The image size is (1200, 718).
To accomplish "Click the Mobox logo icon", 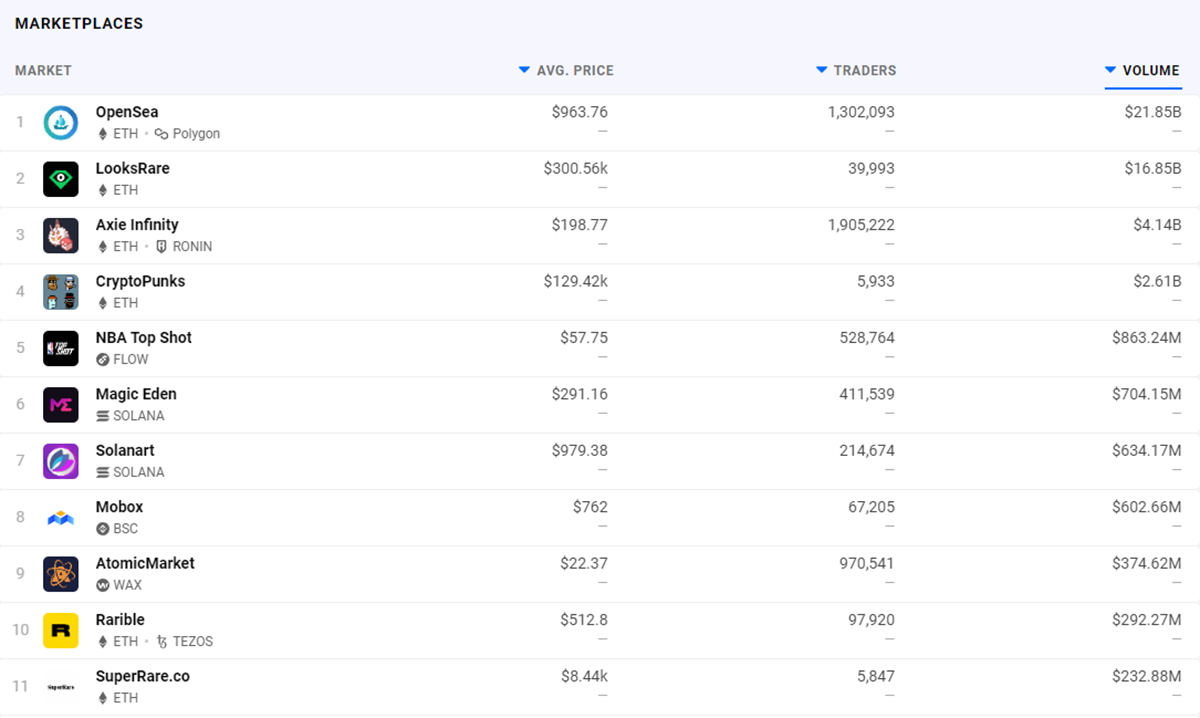I will pyautogui.click(x=61, y=518).
